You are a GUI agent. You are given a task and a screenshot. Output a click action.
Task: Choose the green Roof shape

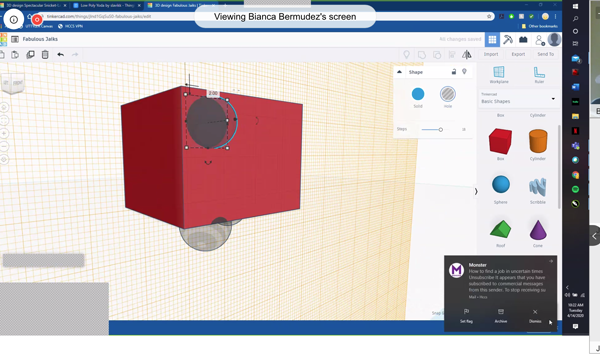click(x=500, y=229)
